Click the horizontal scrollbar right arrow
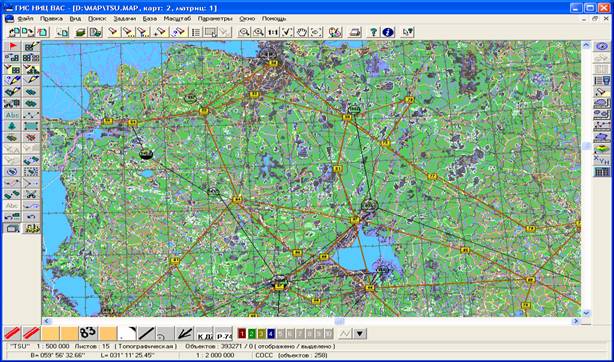Viewport: 614px width, 362px height. pos(576,321)
